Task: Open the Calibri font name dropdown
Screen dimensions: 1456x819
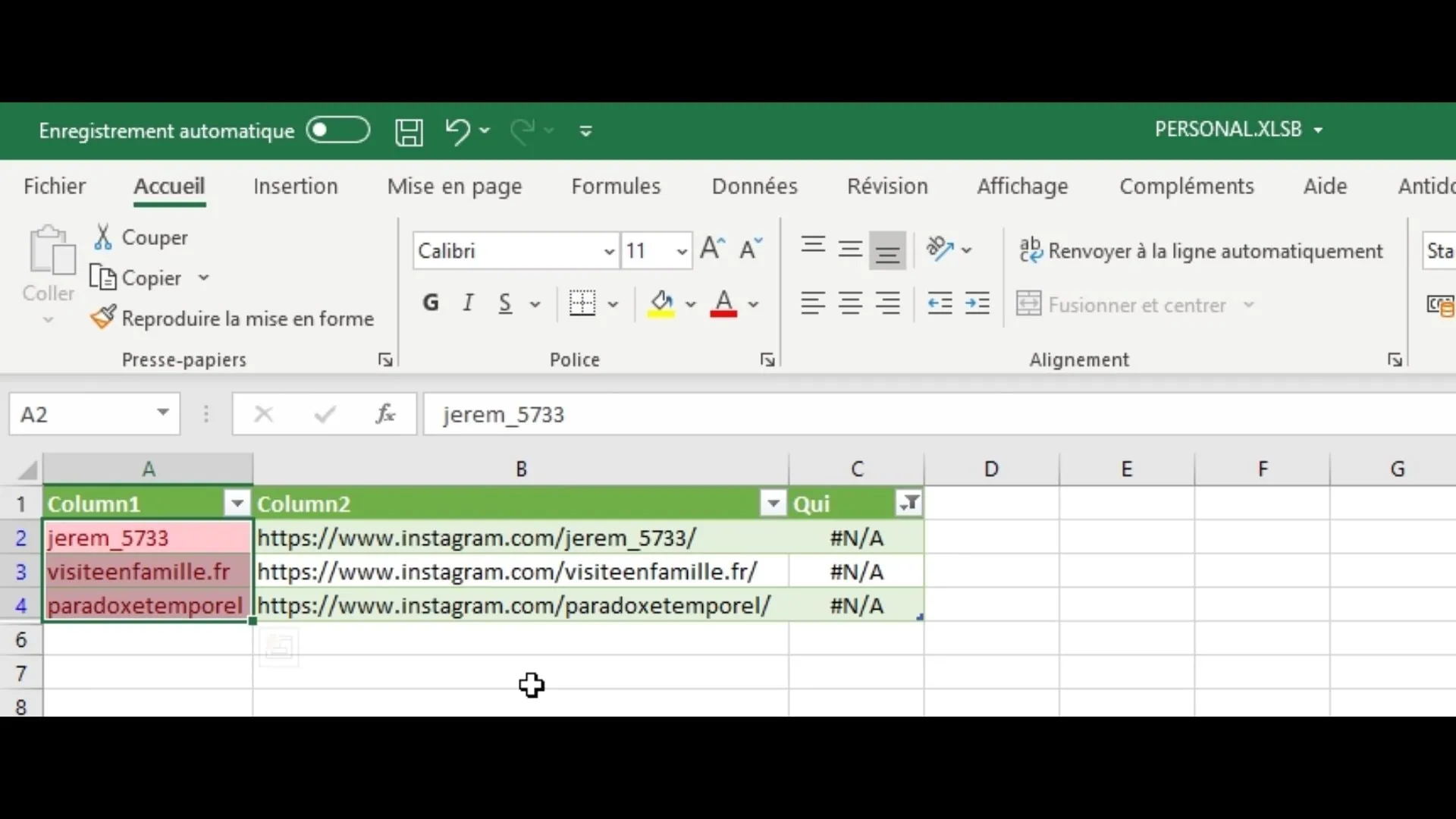Action: click(609, 251)
